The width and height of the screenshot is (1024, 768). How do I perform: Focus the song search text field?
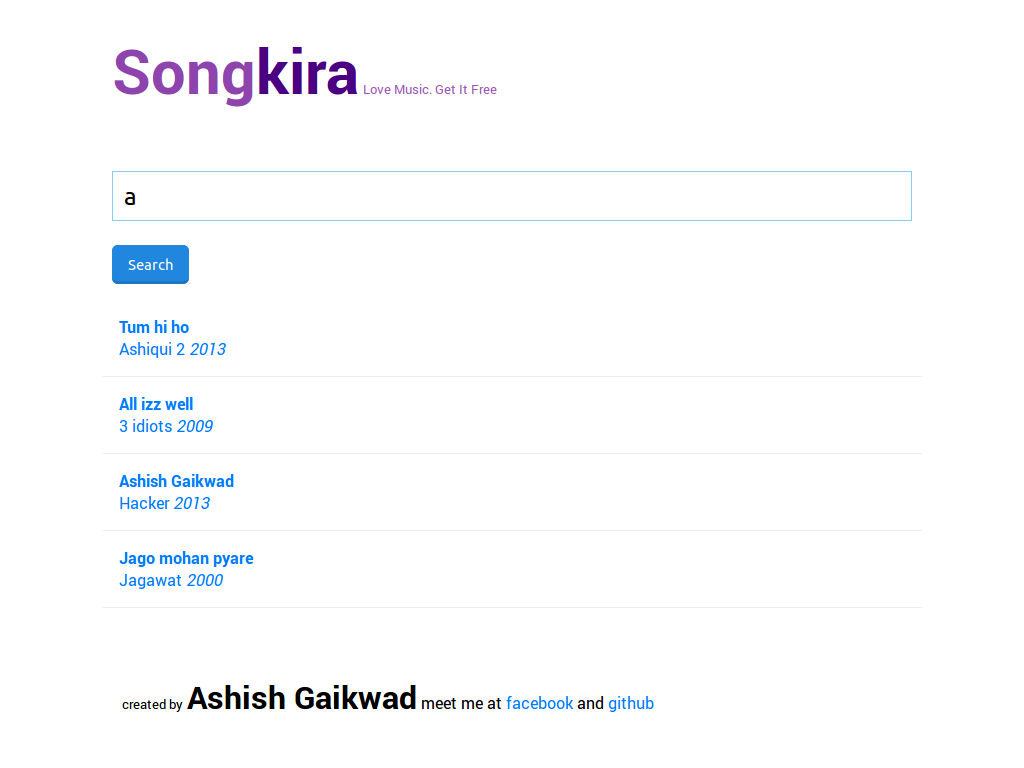click(x=511, y=196)
